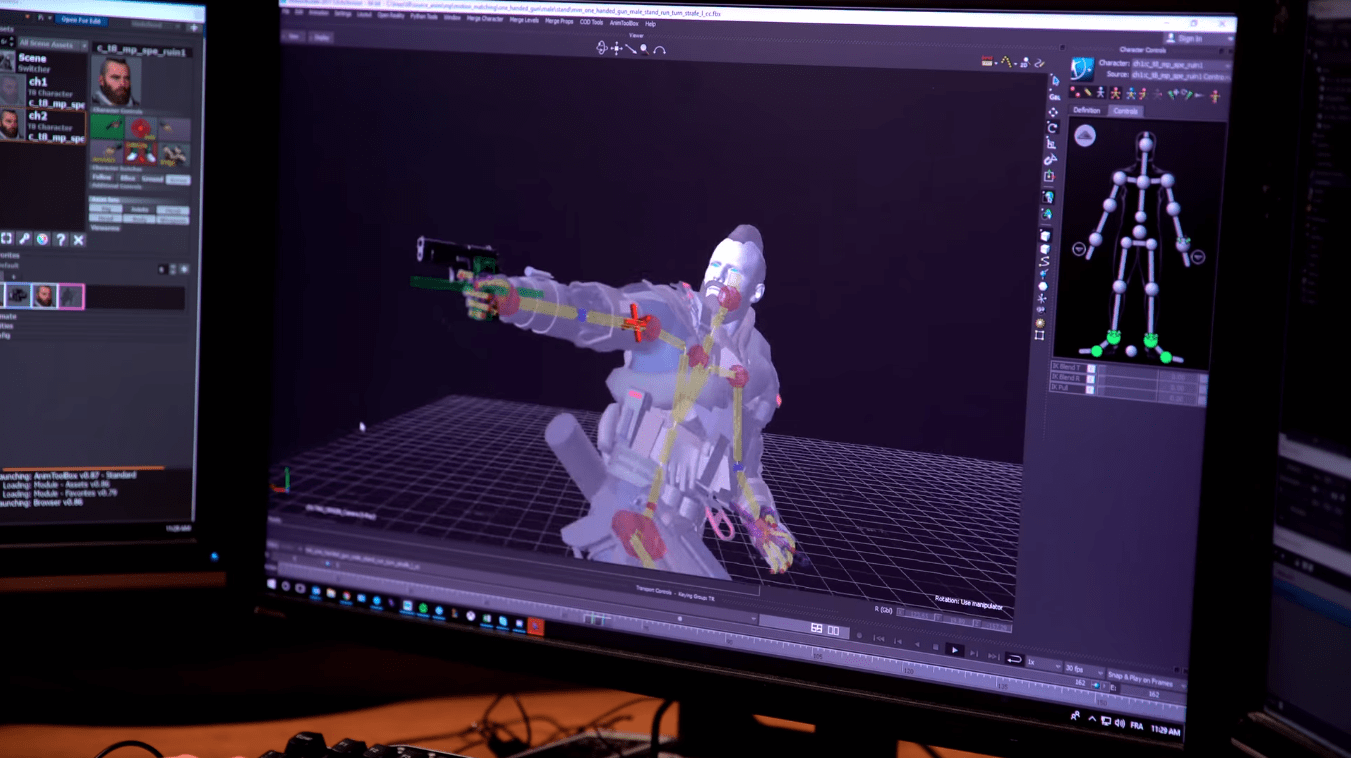Click the select arrow tool in viewer sidebar
This screenshot has height=758, width=1351.
pos(1055,80)
